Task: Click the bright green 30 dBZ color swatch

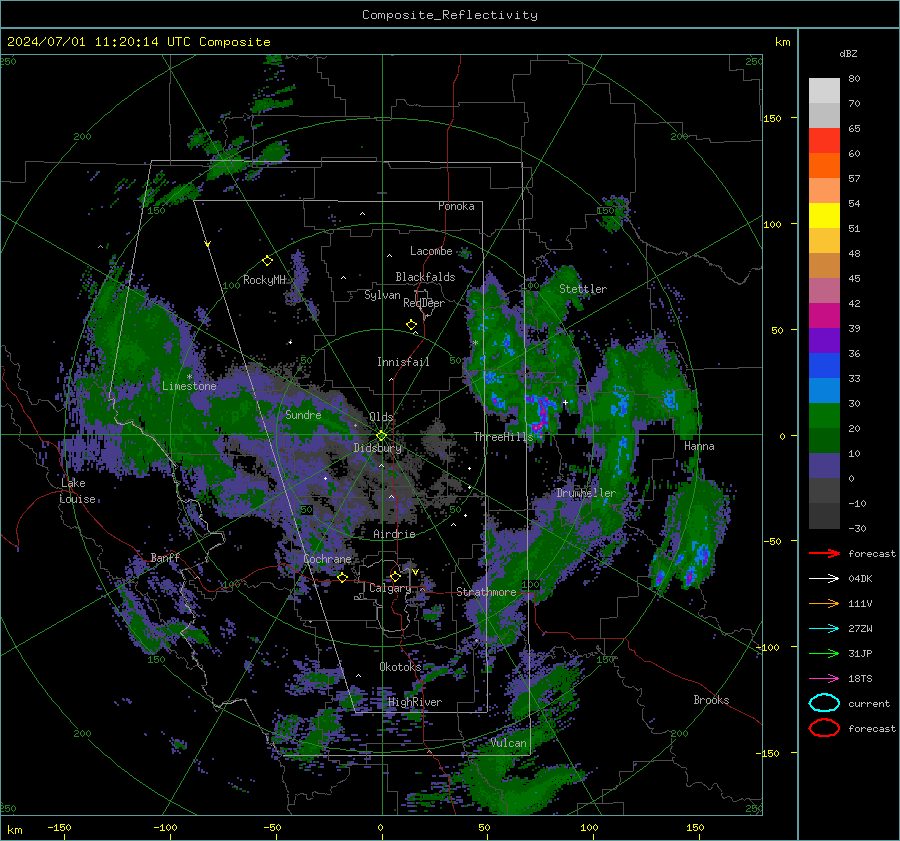Action: (824, 415)
